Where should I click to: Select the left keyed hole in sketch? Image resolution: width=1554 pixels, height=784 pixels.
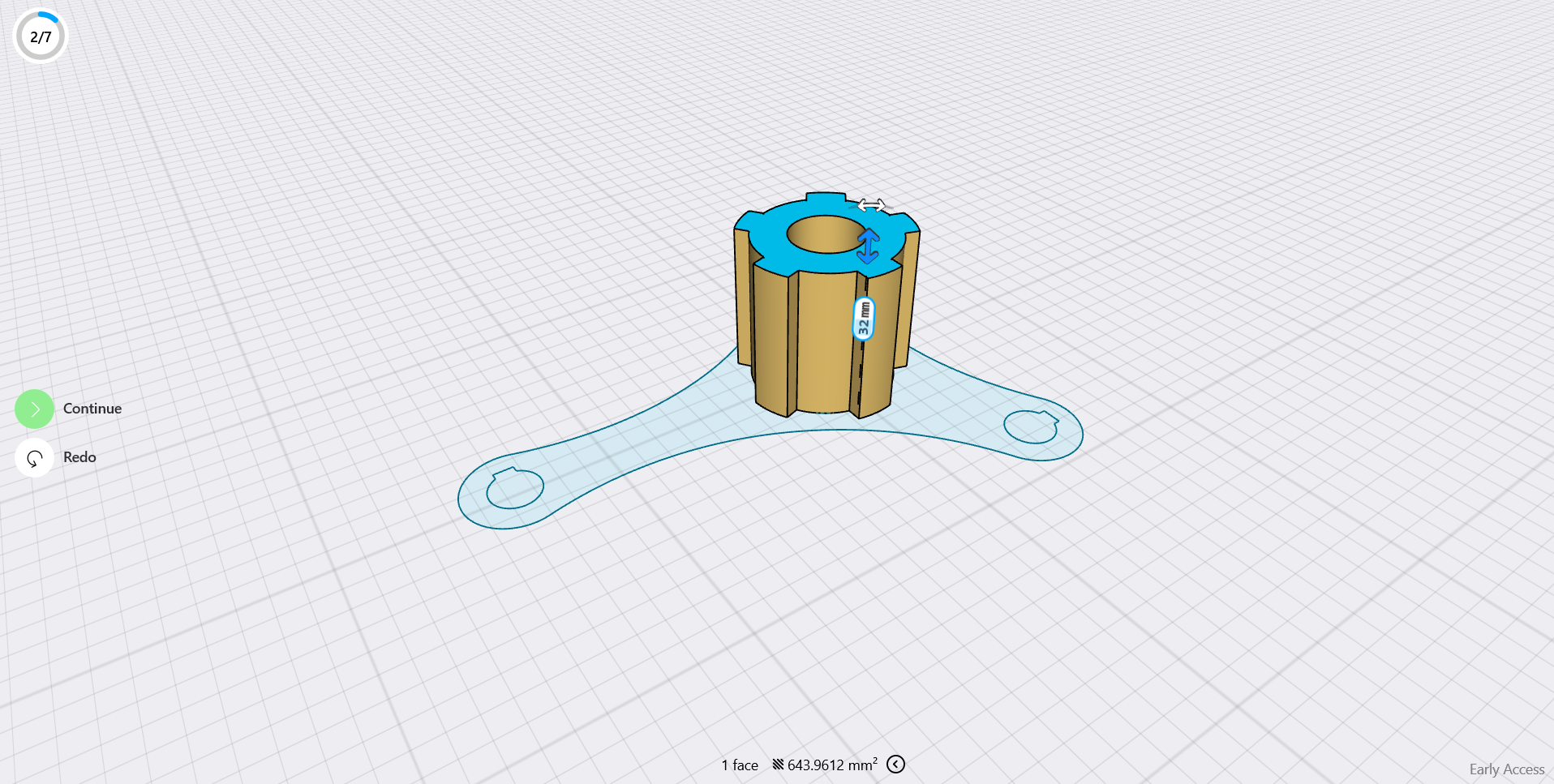(515, 488)
